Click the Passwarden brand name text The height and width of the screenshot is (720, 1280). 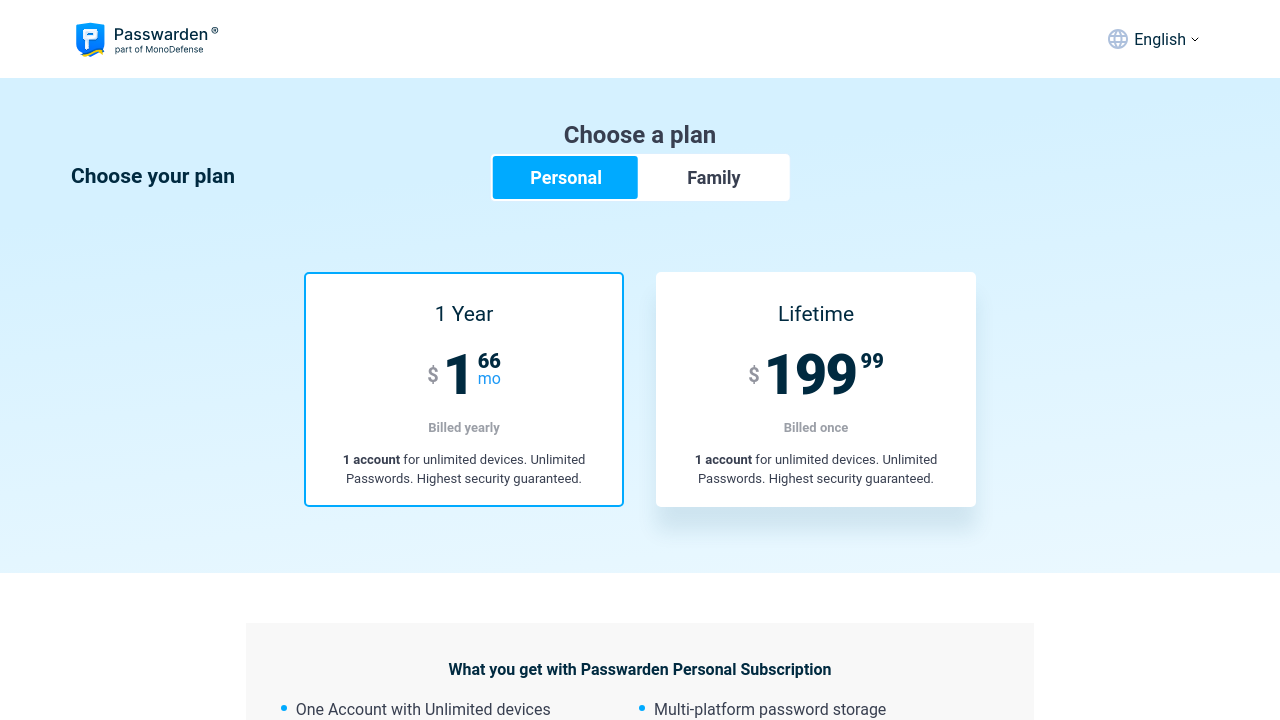pyautogui.click(x=161, y=34)
